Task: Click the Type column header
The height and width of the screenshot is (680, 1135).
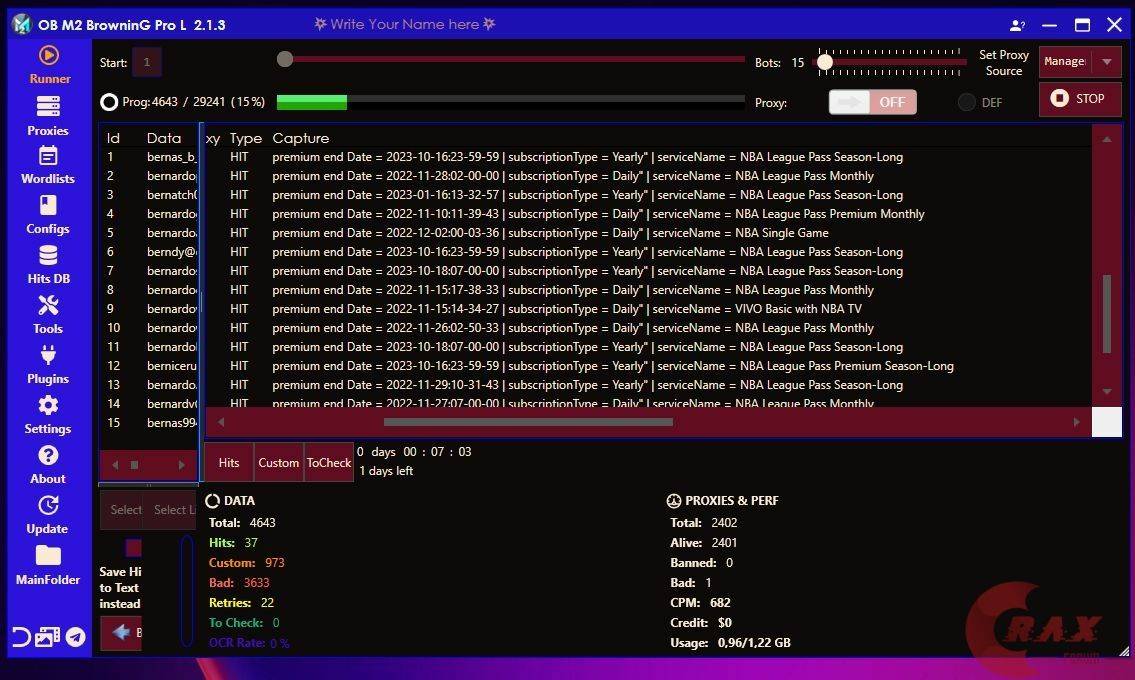Action: tap(245, 138)
